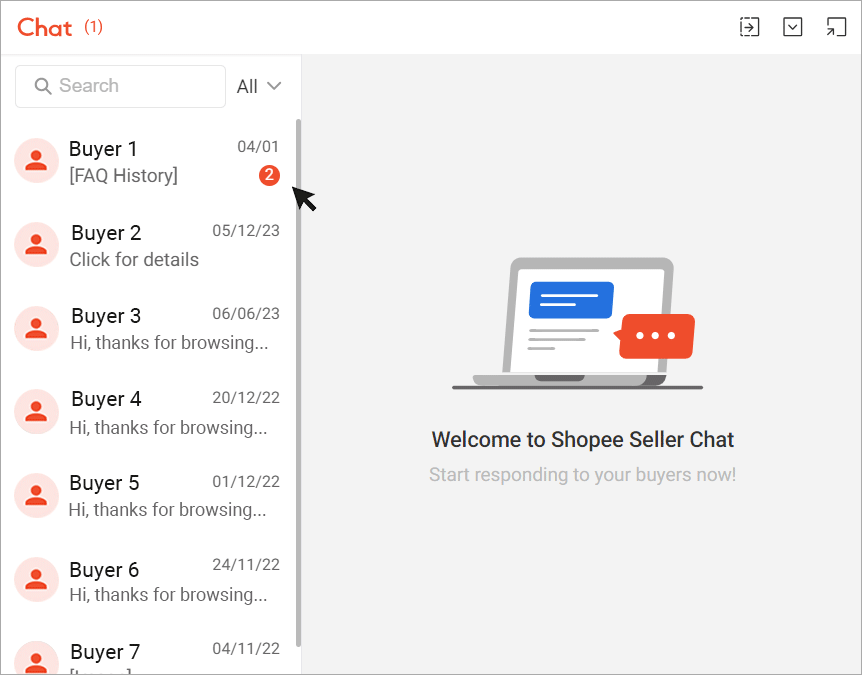Click the search magnifier icon

pos(42,86)
